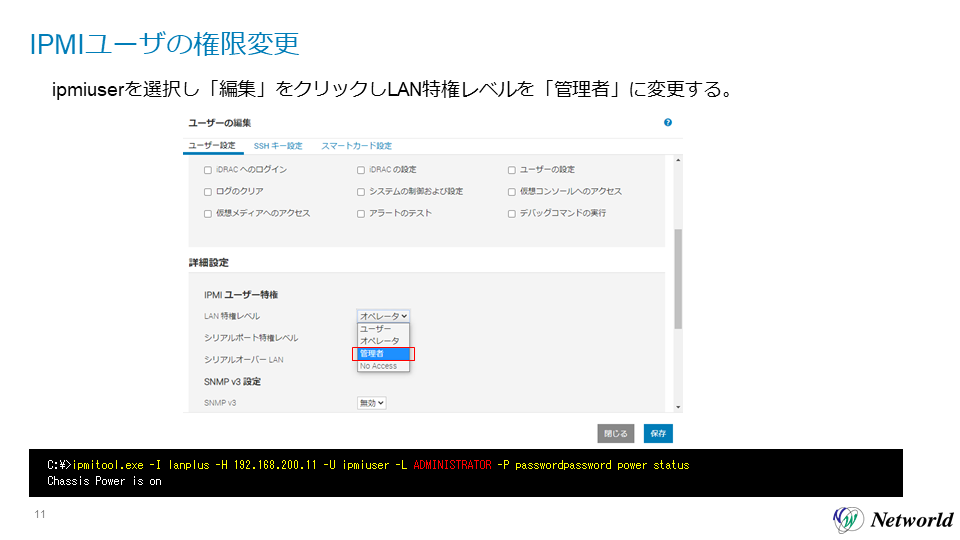Check the 仮想メディアへのアクセス checkbox

[x=208, y=214]
